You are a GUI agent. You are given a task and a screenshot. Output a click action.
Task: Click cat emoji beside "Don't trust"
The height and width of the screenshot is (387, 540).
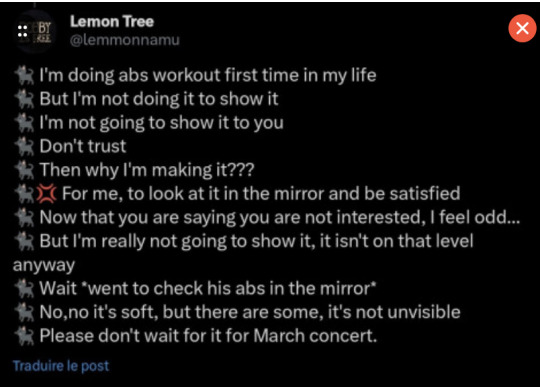[24, 146]
